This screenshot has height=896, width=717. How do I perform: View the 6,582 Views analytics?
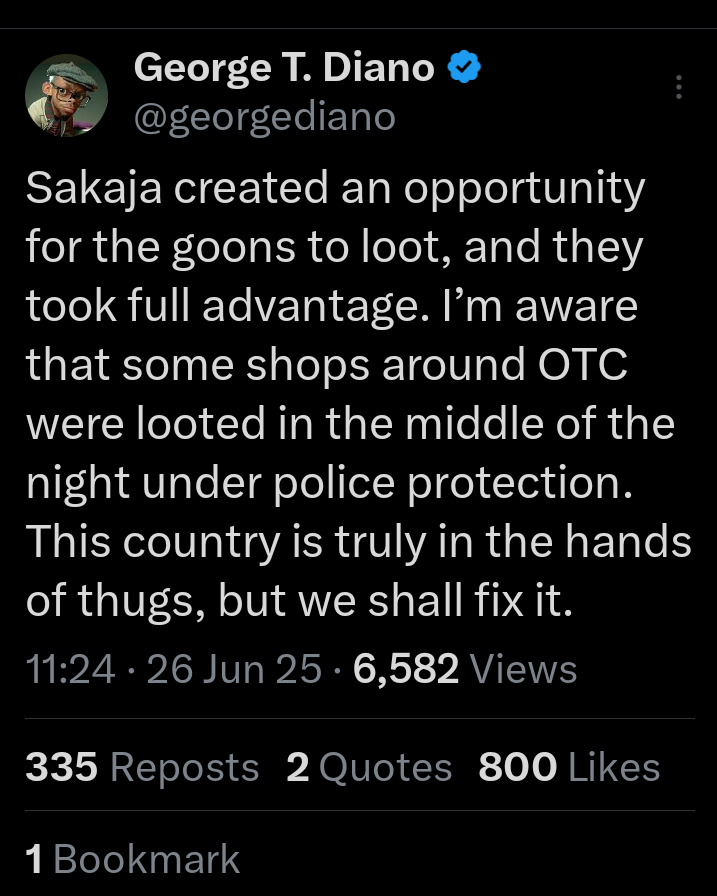(x=465, y=669)
